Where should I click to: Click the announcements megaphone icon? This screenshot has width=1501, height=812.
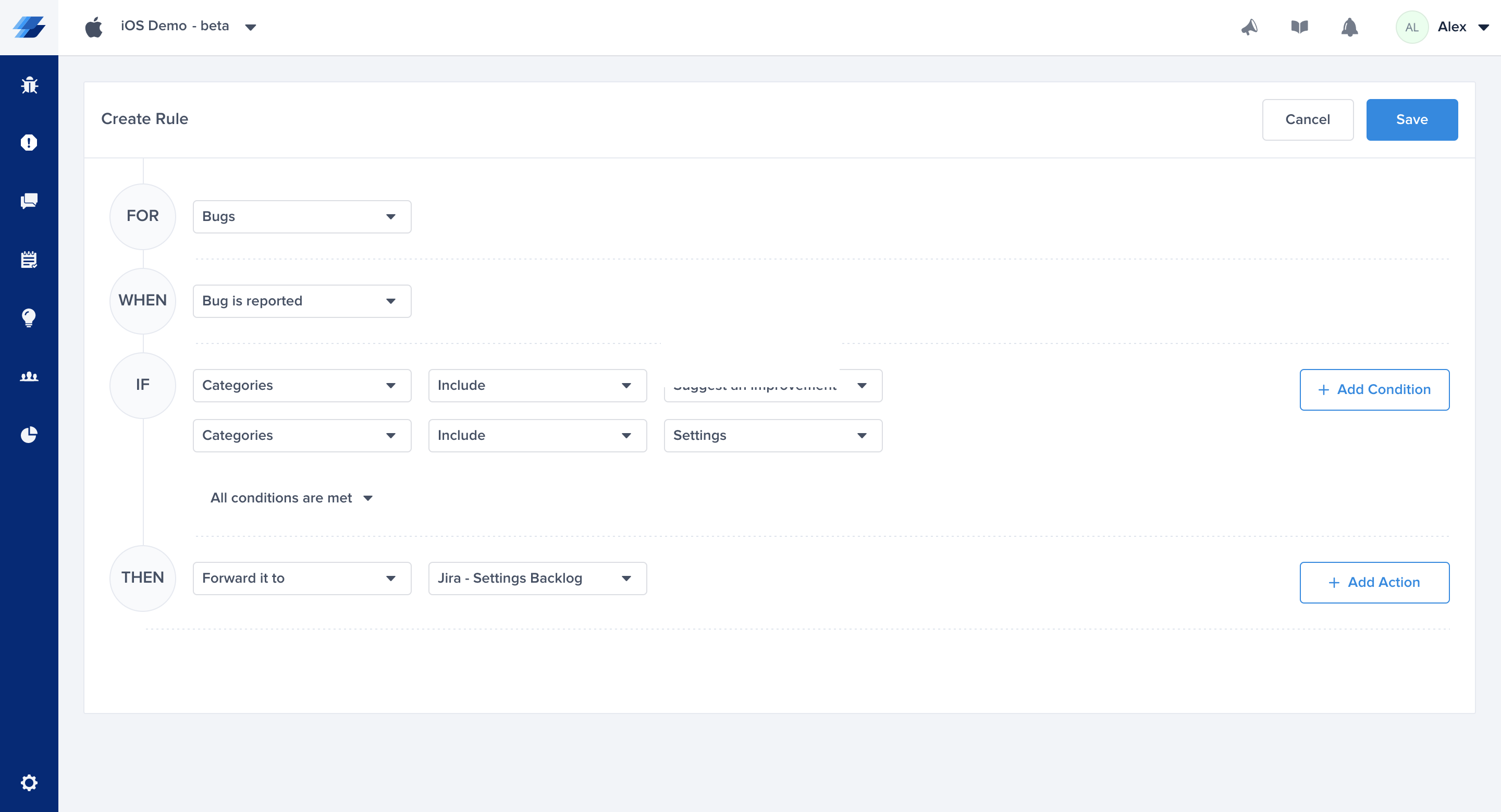coord(1249,27)
